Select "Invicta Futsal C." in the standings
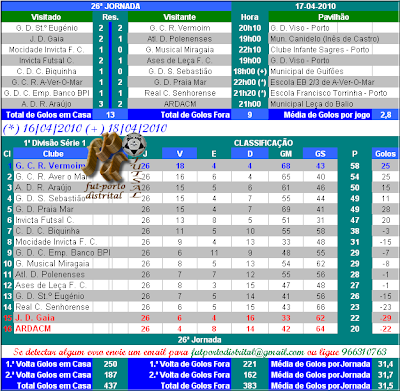 [x=45, y=220]
